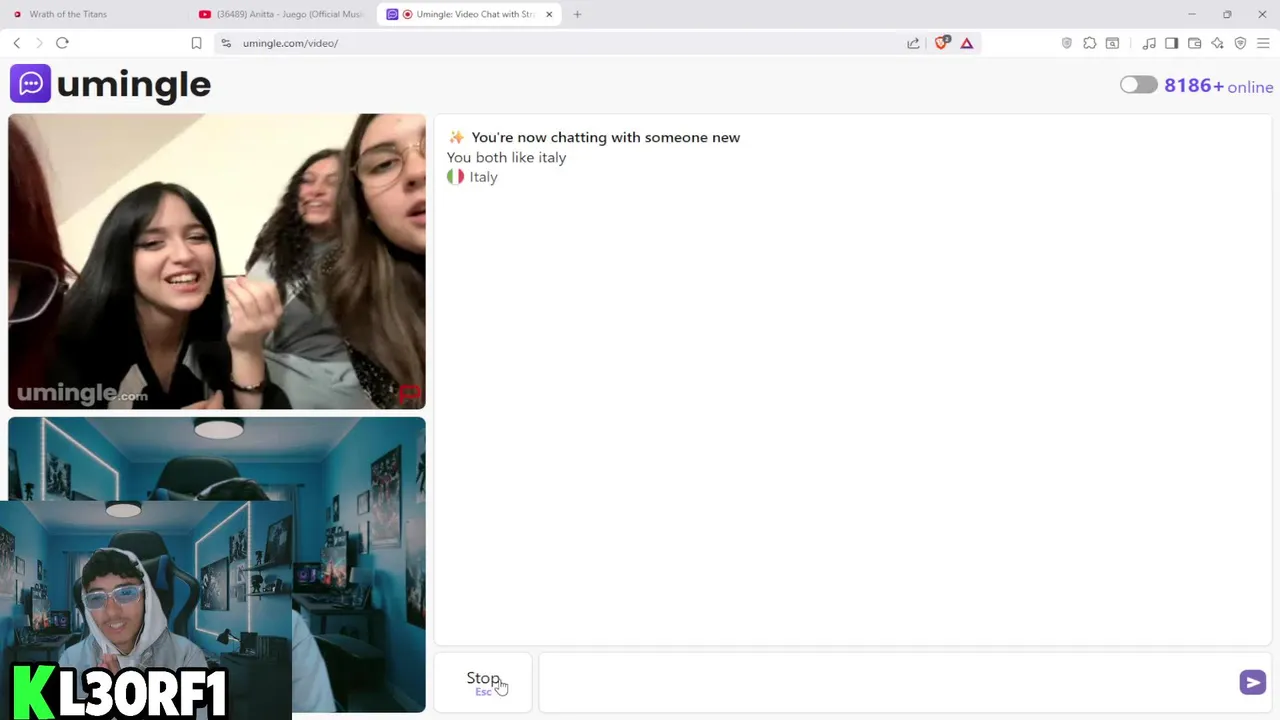
Task: Click the umingle wordmark link
Action: (x=134, y=85)
